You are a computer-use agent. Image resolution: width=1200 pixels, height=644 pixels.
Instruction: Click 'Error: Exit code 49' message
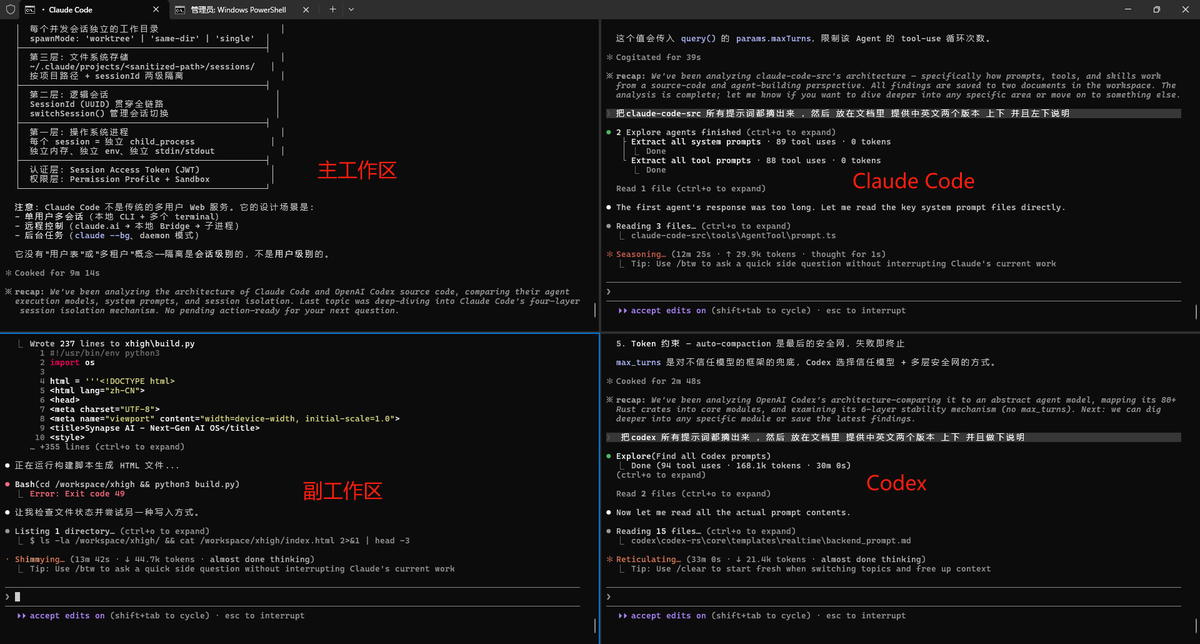[x=77, y=494]
